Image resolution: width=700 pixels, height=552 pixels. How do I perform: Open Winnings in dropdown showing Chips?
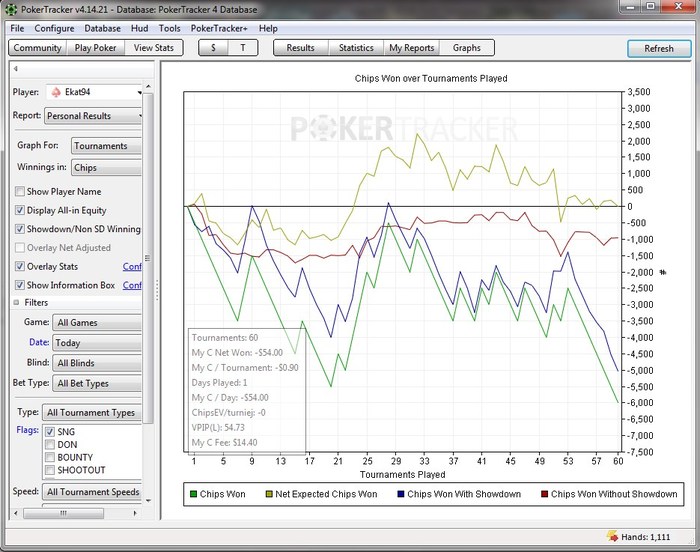point(106,167)
